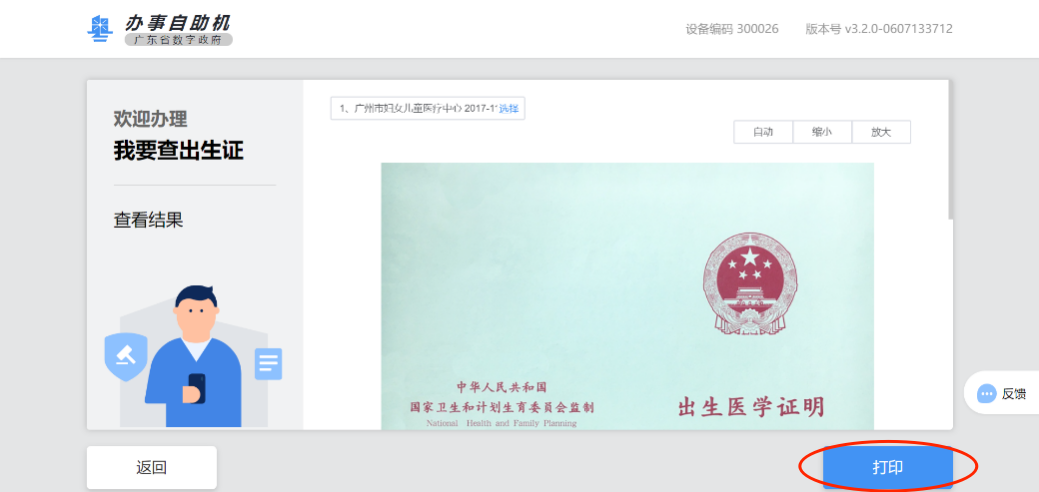Click the 出生医学证明 title on certificate
Image resolution: width=1039 pixels, height=492 pixels.
point(751,406)
